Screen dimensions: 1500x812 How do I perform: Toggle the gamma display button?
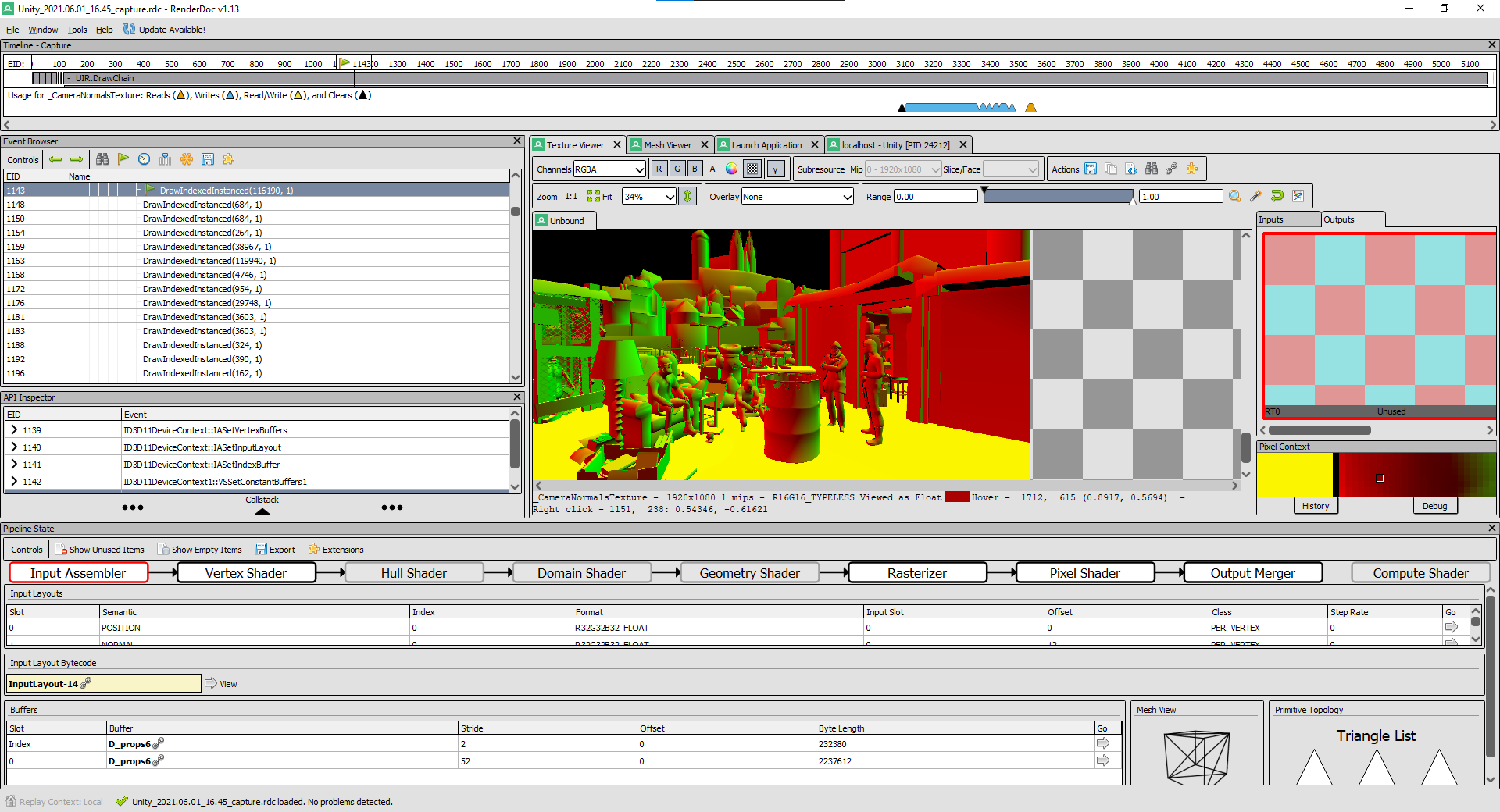coord(775,169)
